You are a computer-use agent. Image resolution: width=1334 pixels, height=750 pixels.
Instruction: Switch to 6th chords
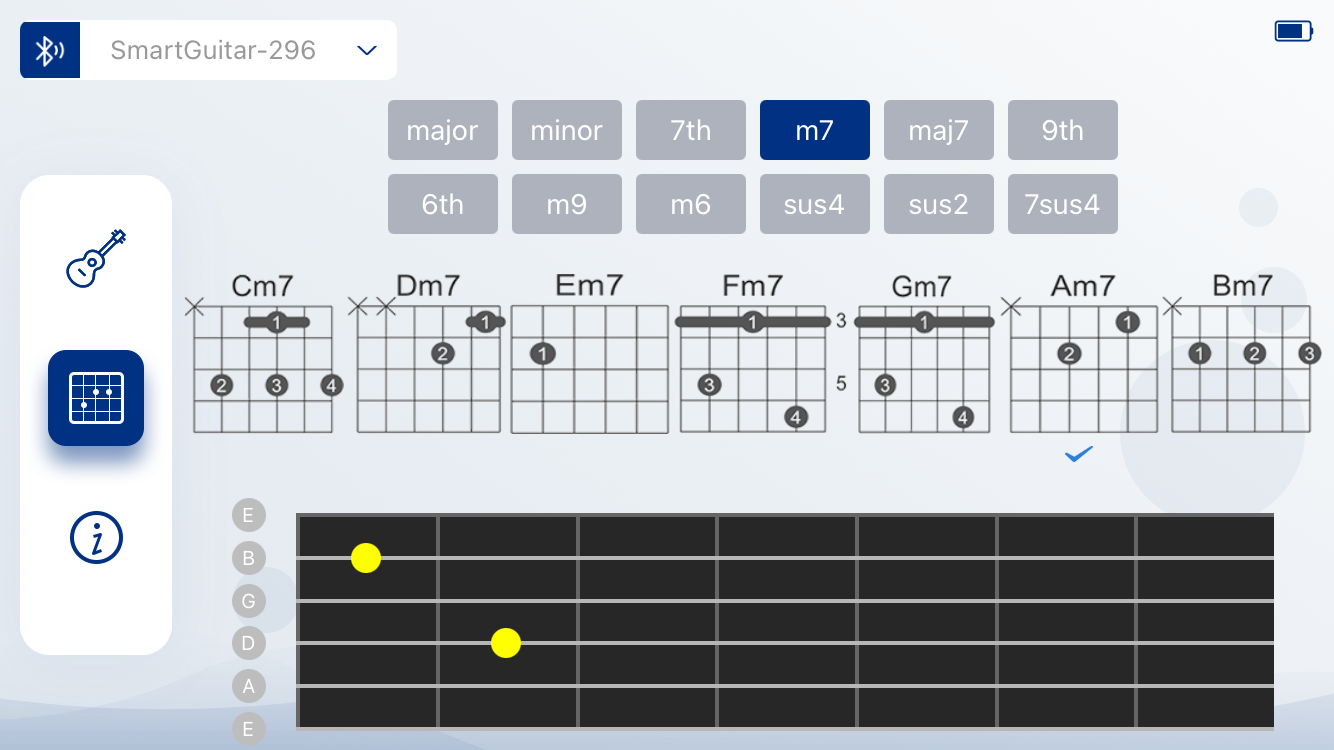(442, 204)
